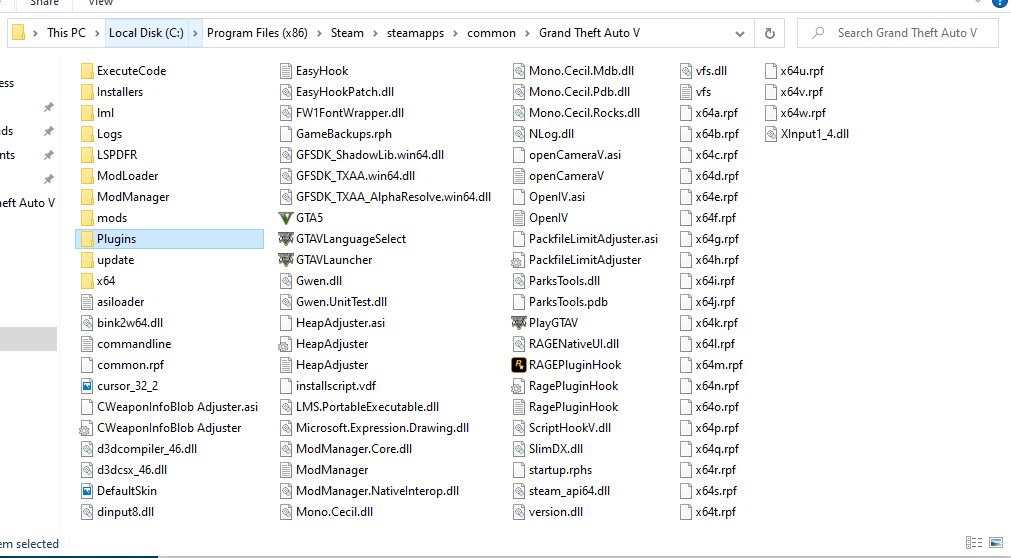
Task: Select the RAGEPluginHook Rockstar icon
Action: (518, 365)
